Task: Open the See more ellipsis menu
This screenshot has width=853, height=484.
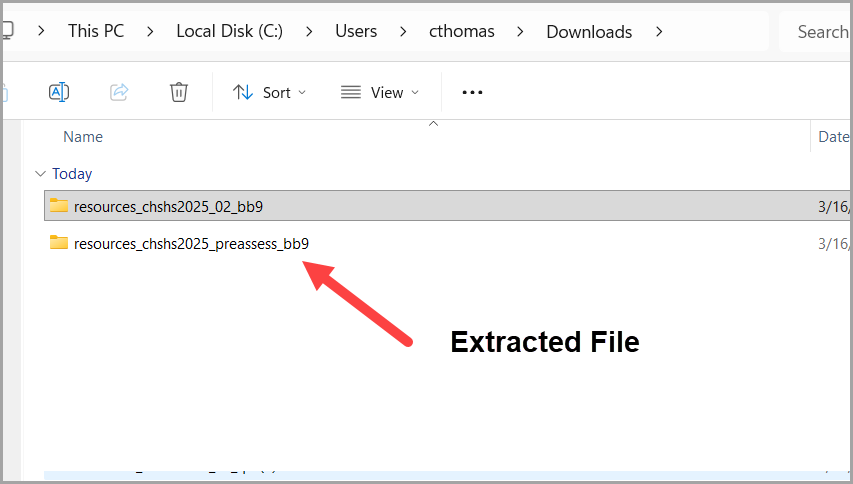Action: [x=472, y=92]
